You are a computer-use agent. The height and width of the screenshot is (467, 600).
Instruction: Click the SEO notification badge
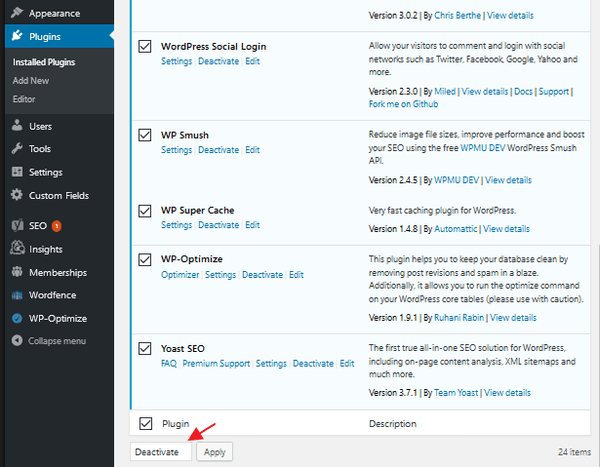pyautogui.click(x=57, y=226)
